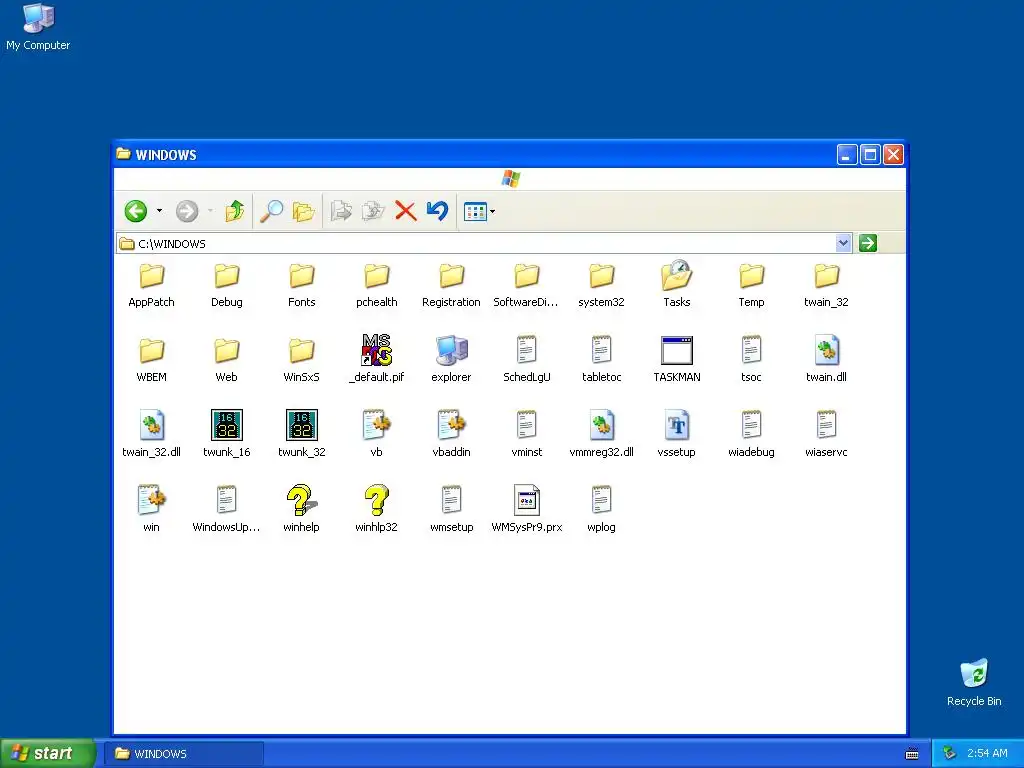
Task: Select the wiaservc file
Action: 826,434
